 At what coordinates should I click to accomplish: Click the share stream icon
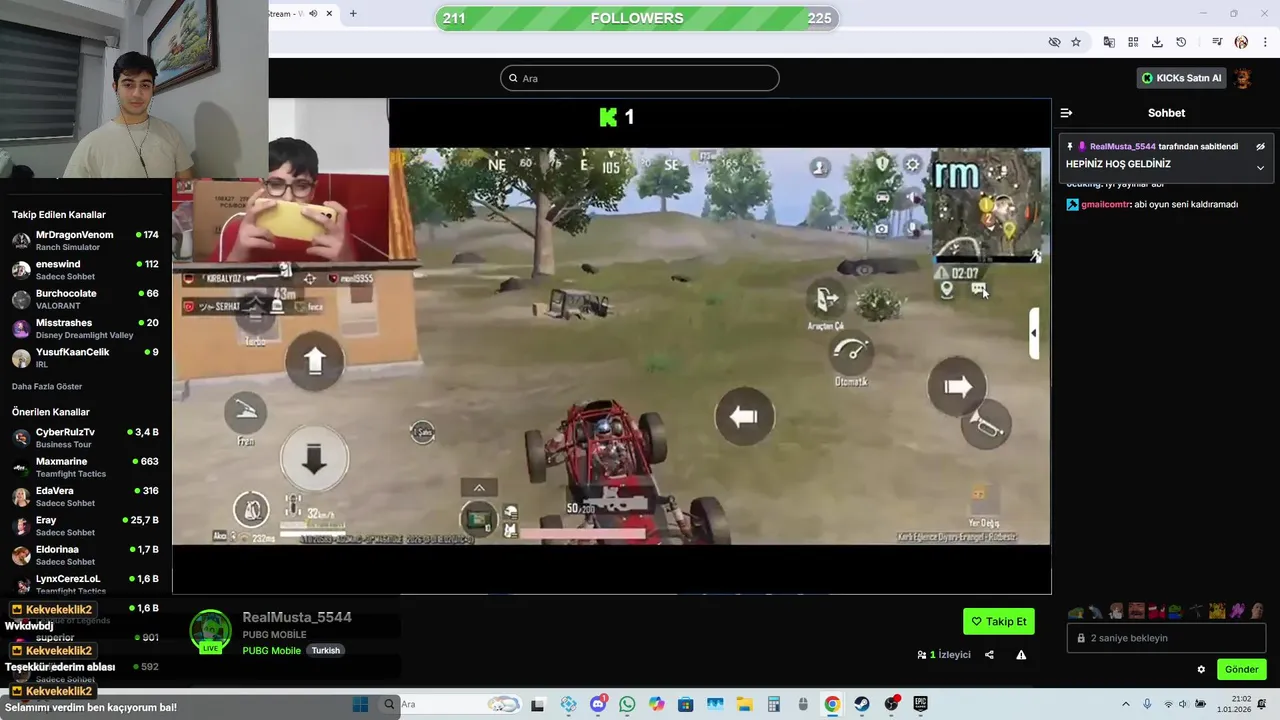click(x=989, y=655)
